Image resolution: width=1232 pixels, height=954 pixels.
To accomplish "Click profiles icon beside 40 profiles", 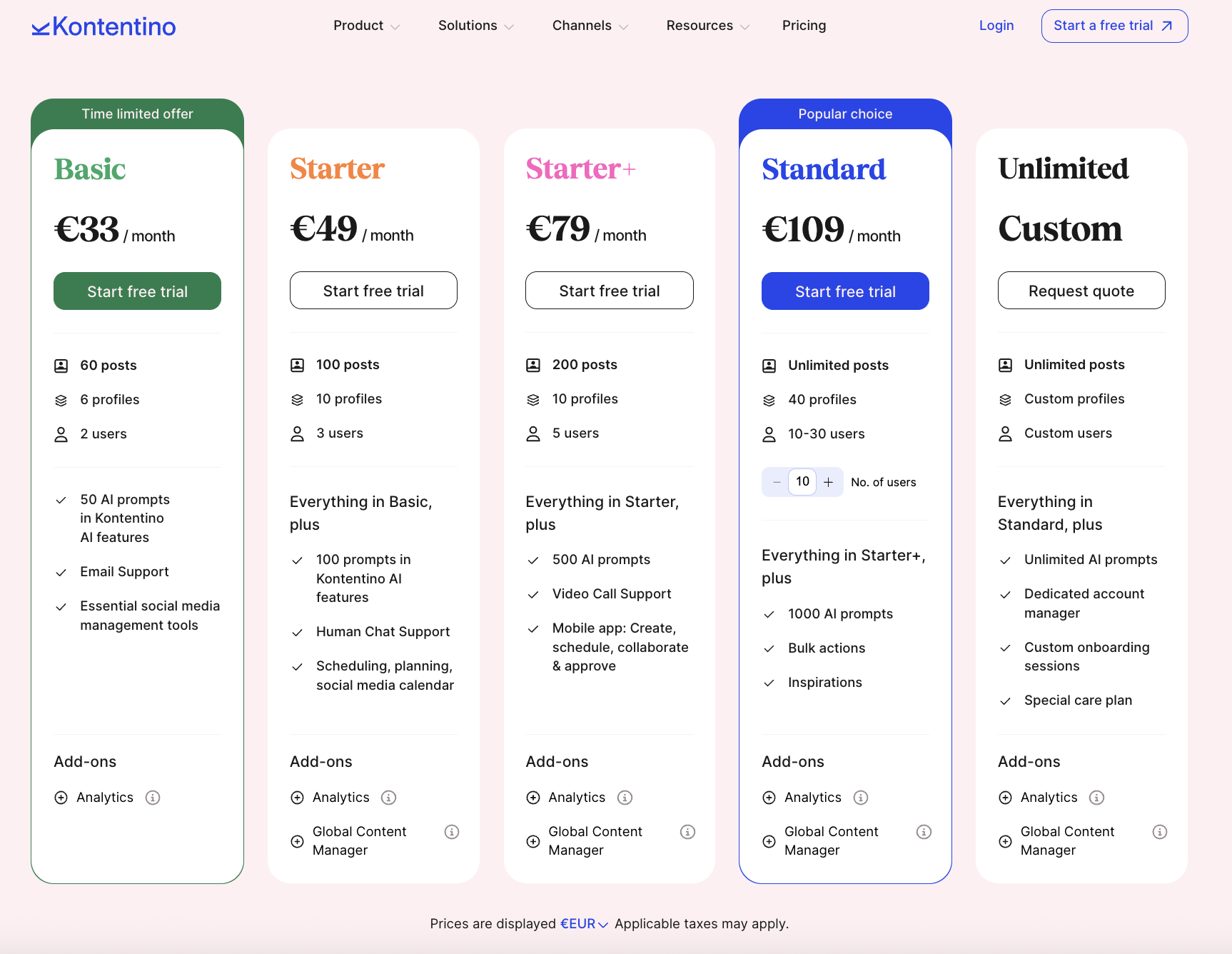I will click(769, 401).
